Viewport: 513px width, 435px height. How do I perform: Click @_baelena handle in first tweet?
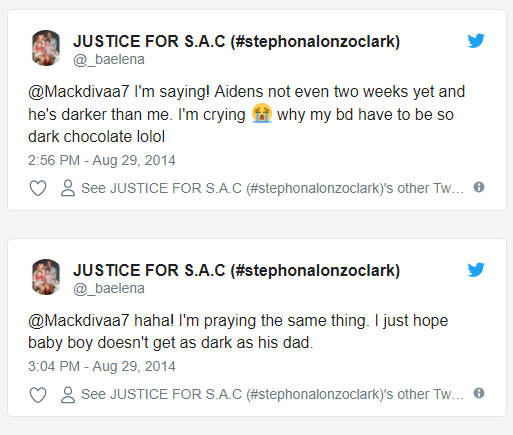coord(109,60)
